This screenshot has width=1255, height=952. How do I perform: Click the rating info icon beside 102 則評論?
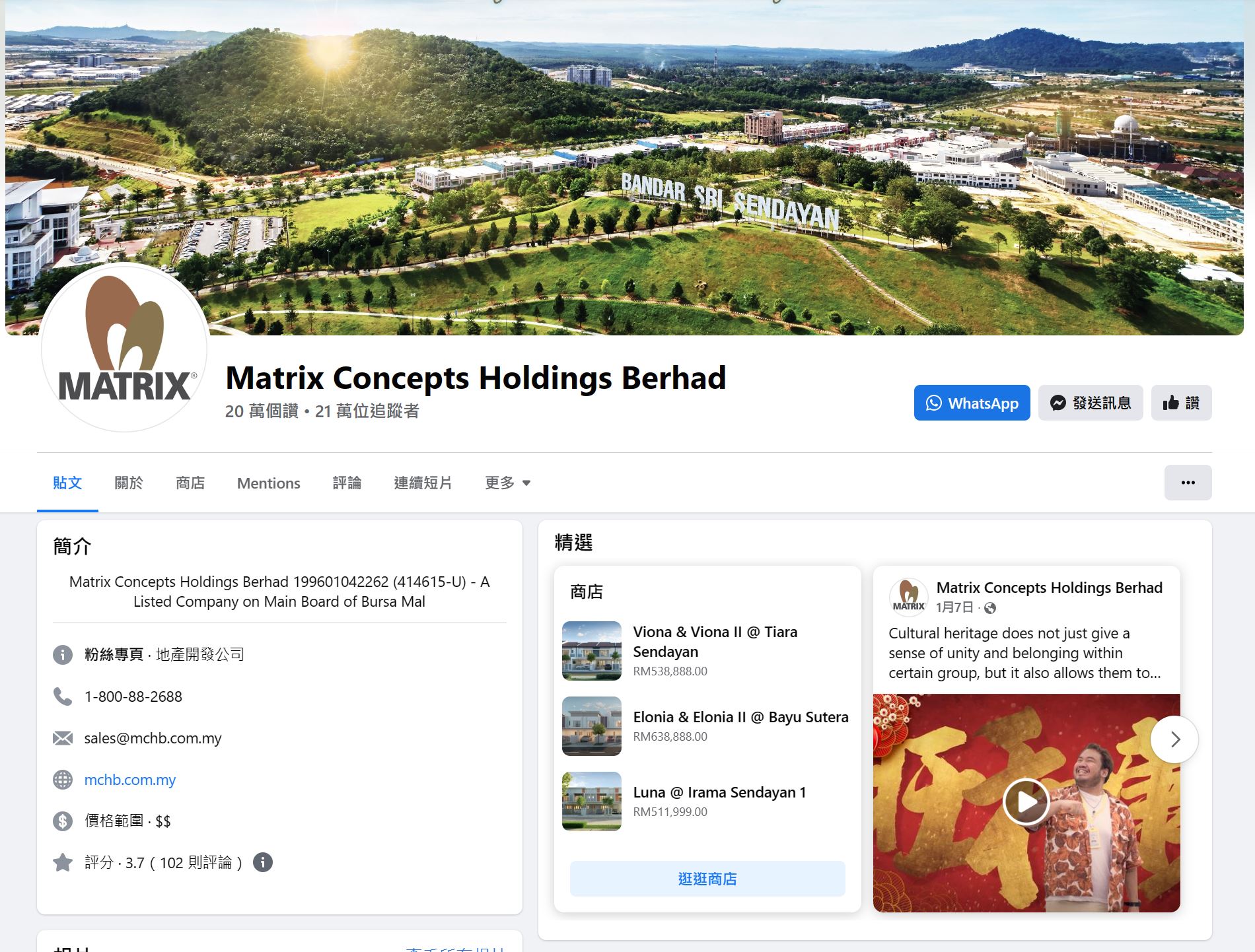263,862
